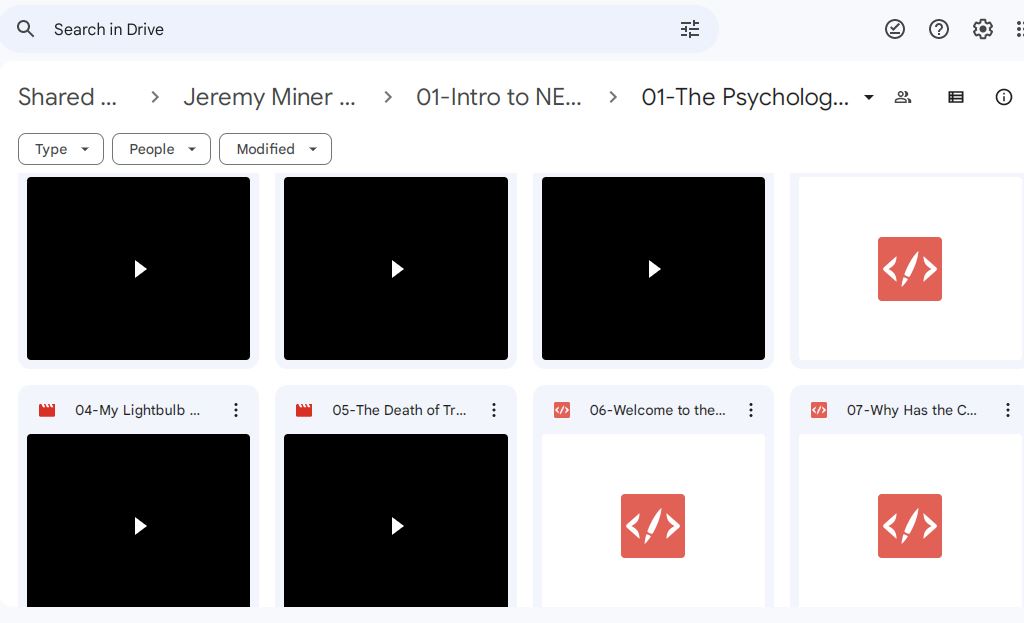Expand the Type filter dropdown
This screenshot has width=1024, height=623.
click(x=61, y=149)
